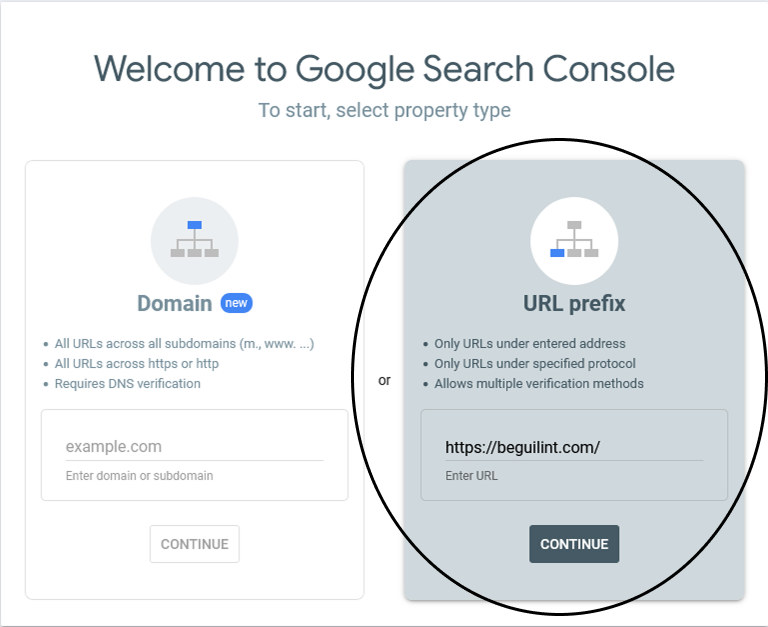Click the blue 'new' badge beside Domain
The height and width of the screenshot is (627, 768).
(236, 303)
